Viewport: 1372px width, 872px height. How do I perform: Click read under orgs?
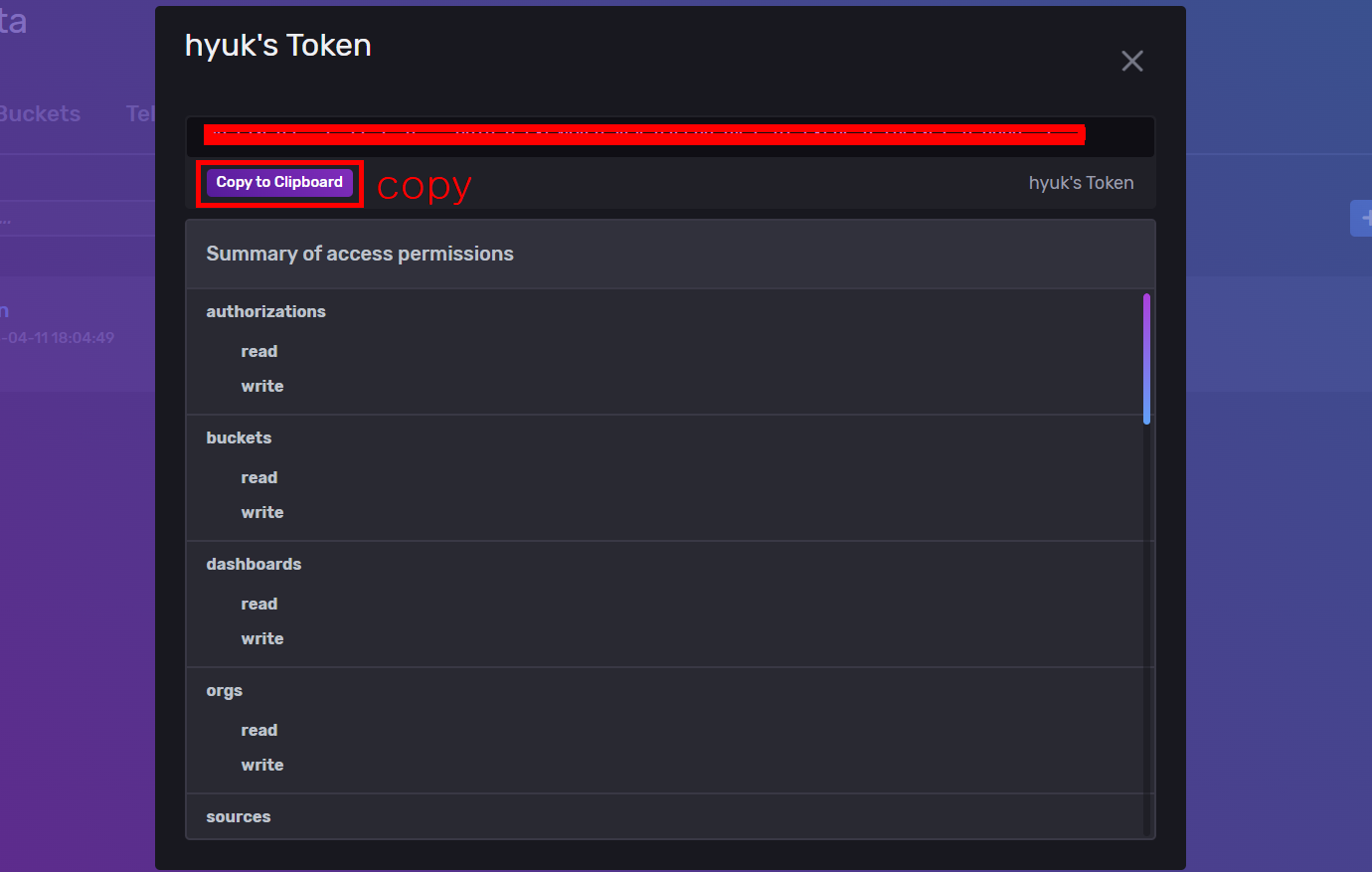coord(258,730)
